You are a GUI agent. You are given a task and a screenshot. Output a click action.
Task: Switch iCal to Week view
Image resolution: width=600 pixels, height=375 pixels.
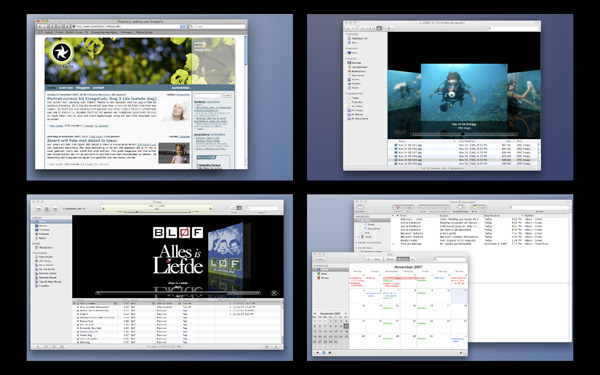[x=389, y=259]
